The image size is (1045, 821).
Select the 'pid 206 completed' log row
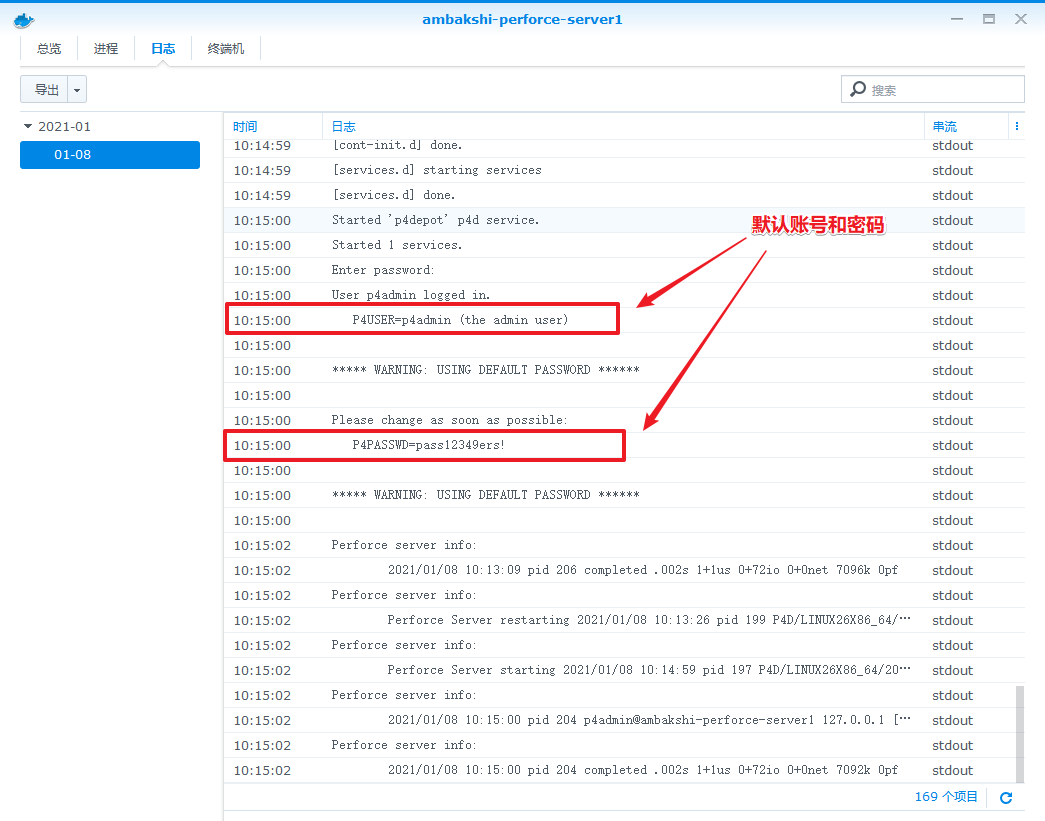click(624, 570)
